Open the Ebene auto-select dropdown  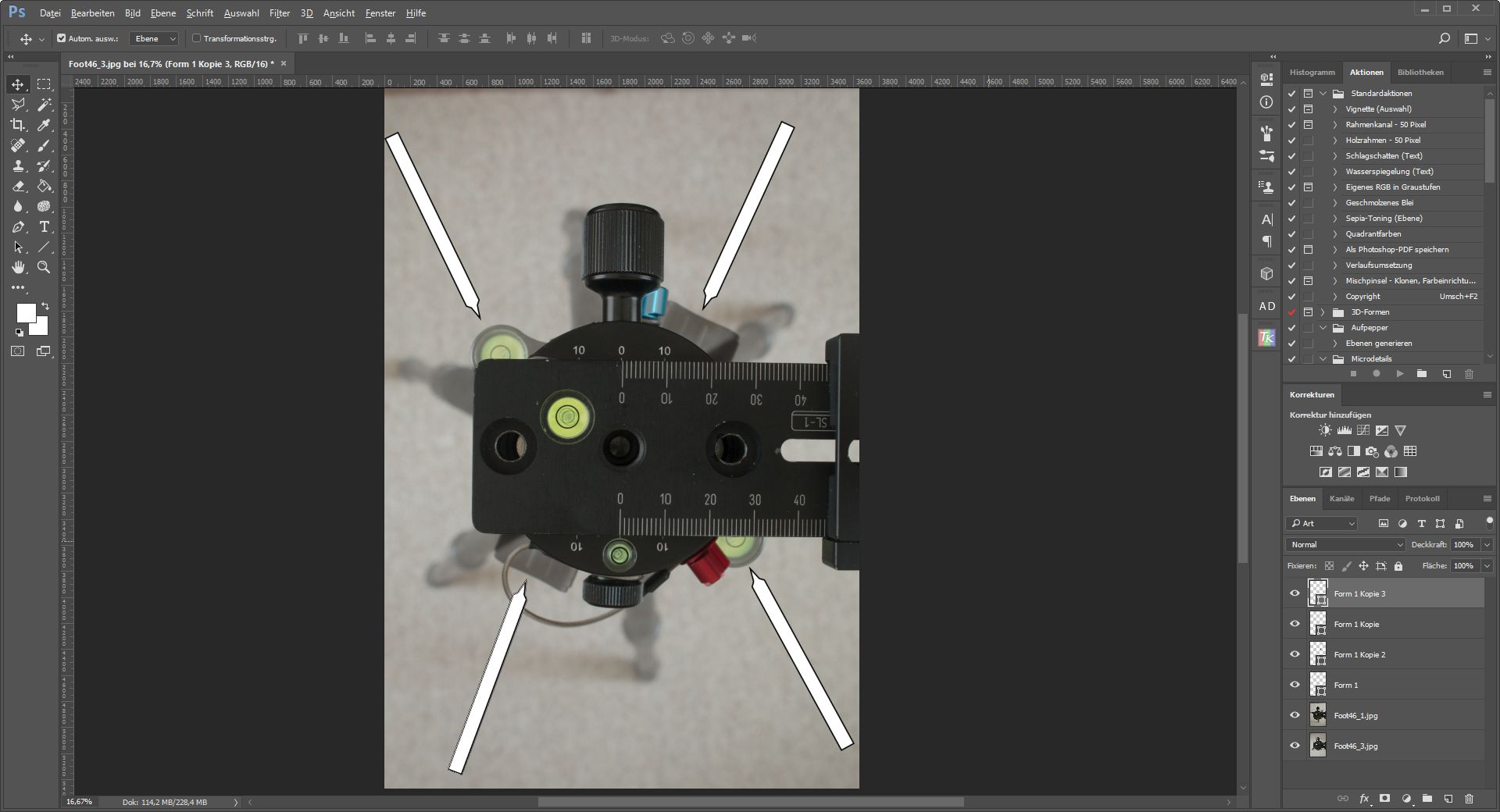point(154,38)
